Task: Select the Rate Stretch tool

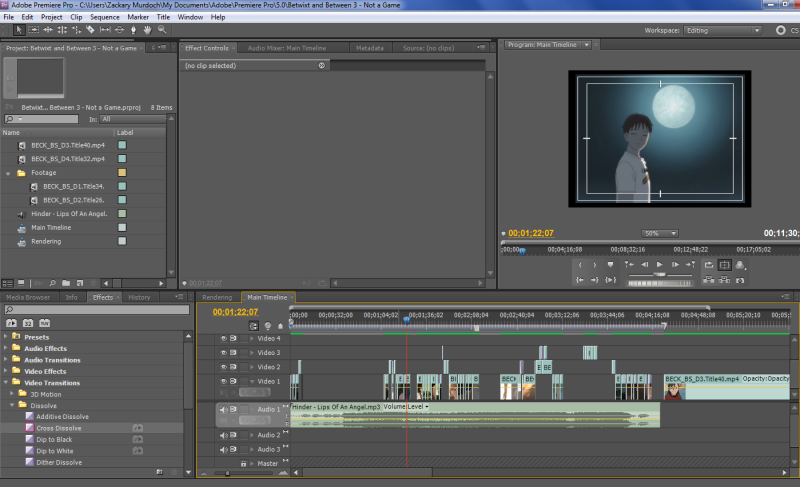Action: click(x=77, y=30)
